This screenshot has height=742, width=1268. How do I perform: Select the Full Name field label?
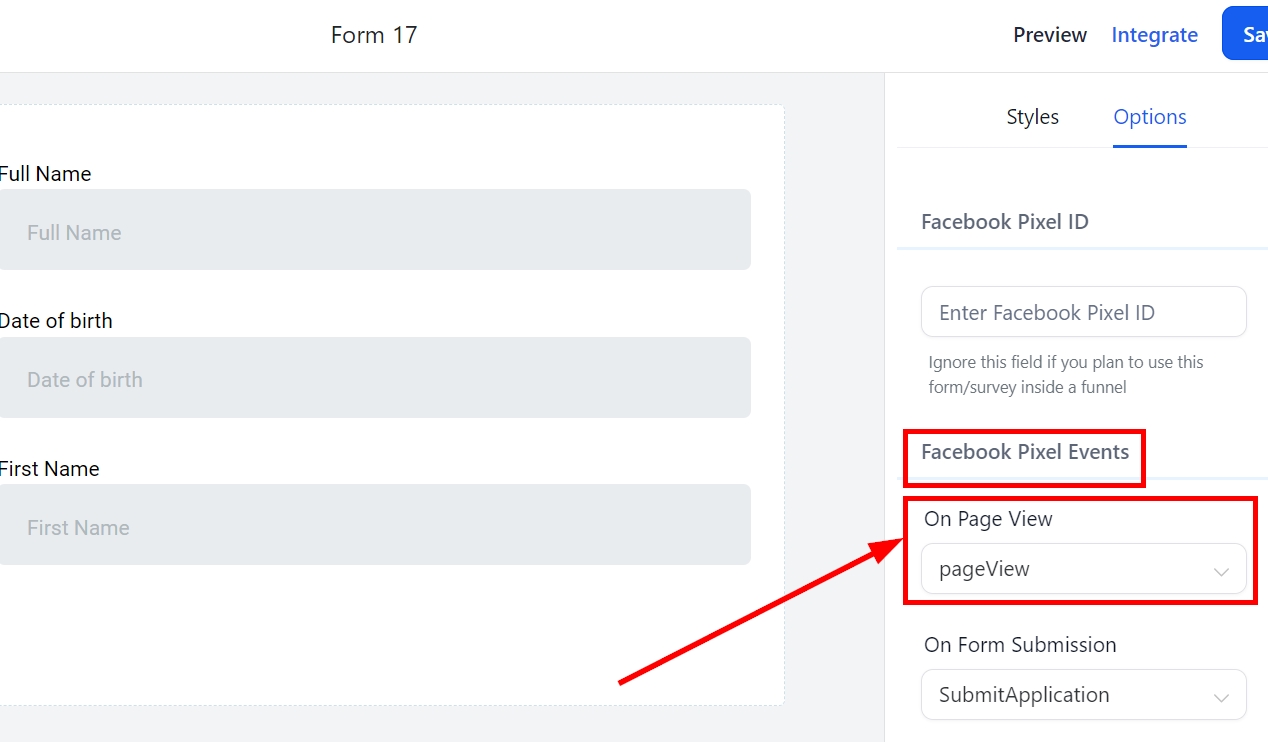[x=46, y=174]
